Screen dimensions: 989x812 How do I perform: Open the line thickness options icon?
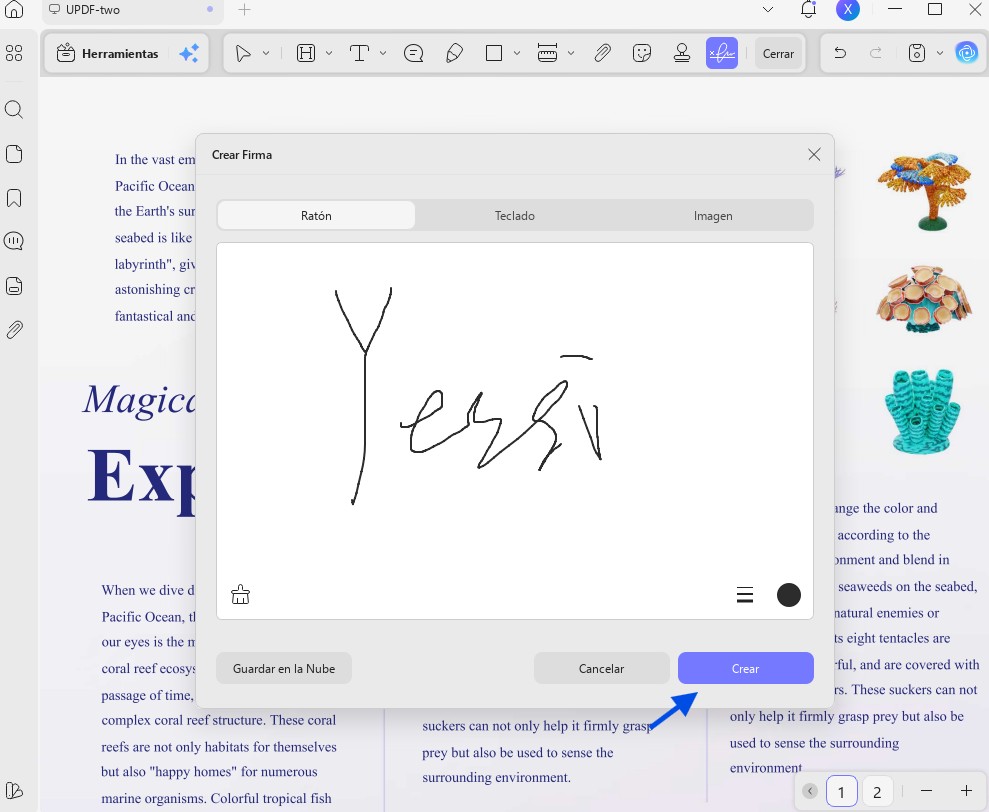745,595
